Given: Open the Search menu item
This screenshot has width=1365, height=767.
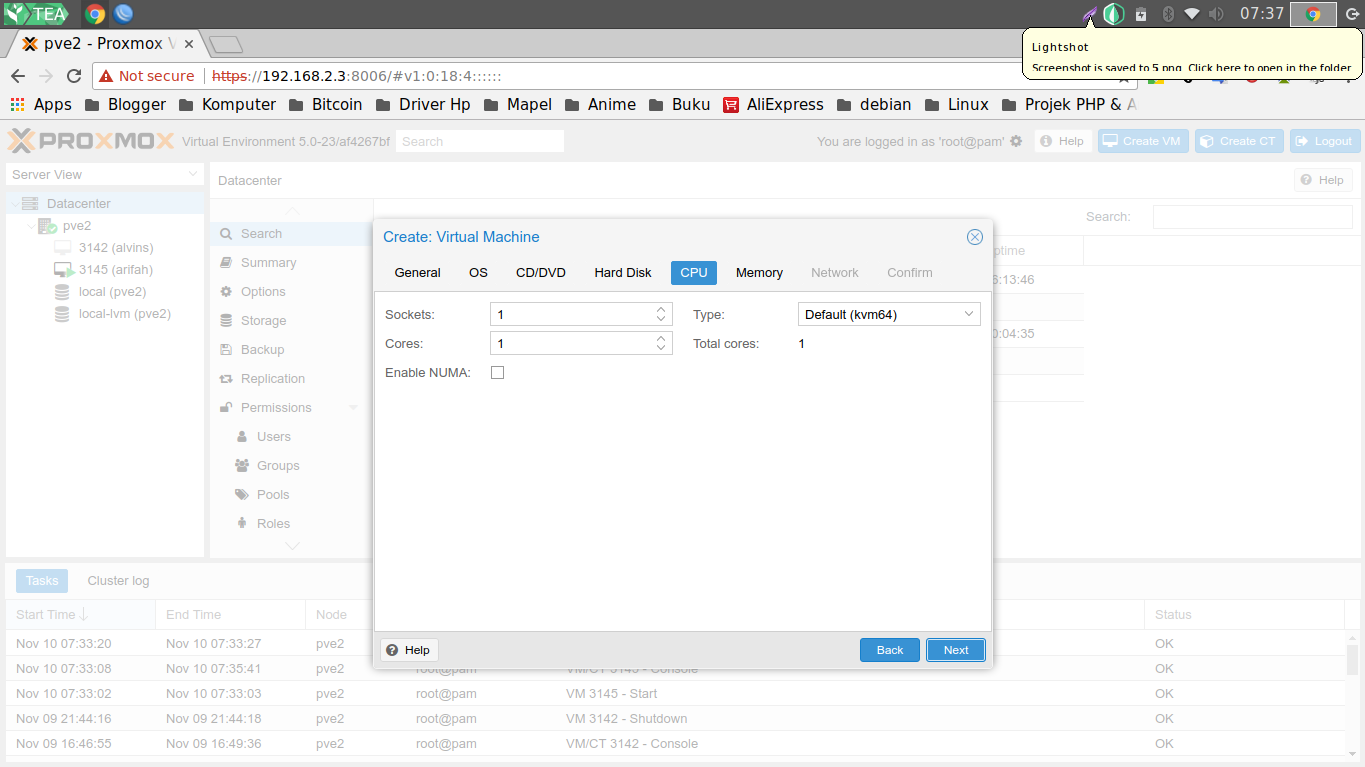Looking at the screenshot, I should [x=290, y=233].
